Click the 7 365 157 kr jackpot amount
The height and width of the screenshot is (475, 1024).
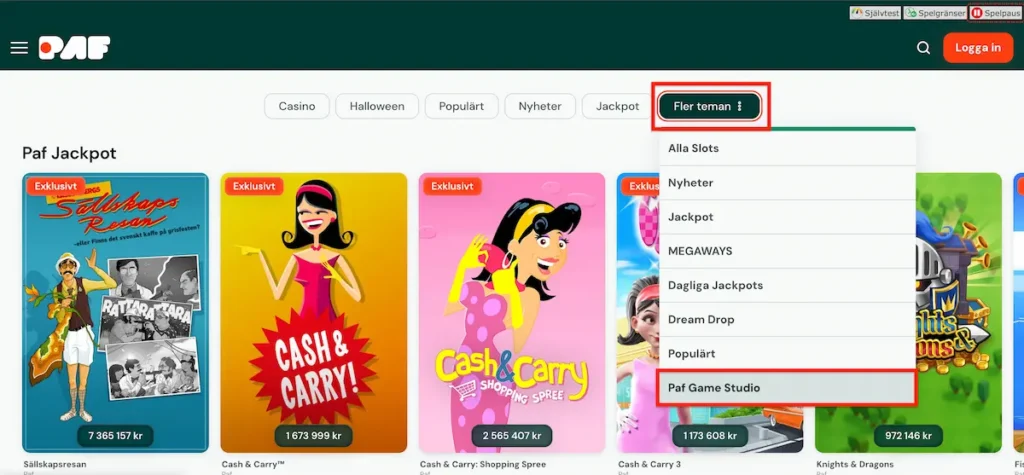[x=115, y=436]
